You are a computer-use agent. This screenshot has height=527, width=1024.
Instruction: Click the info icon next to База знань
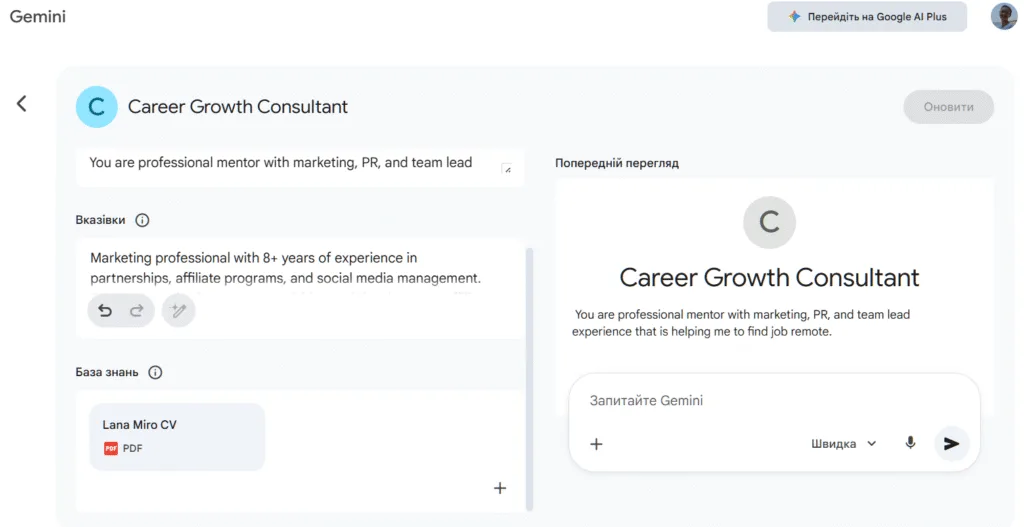[x=155, y=373]
